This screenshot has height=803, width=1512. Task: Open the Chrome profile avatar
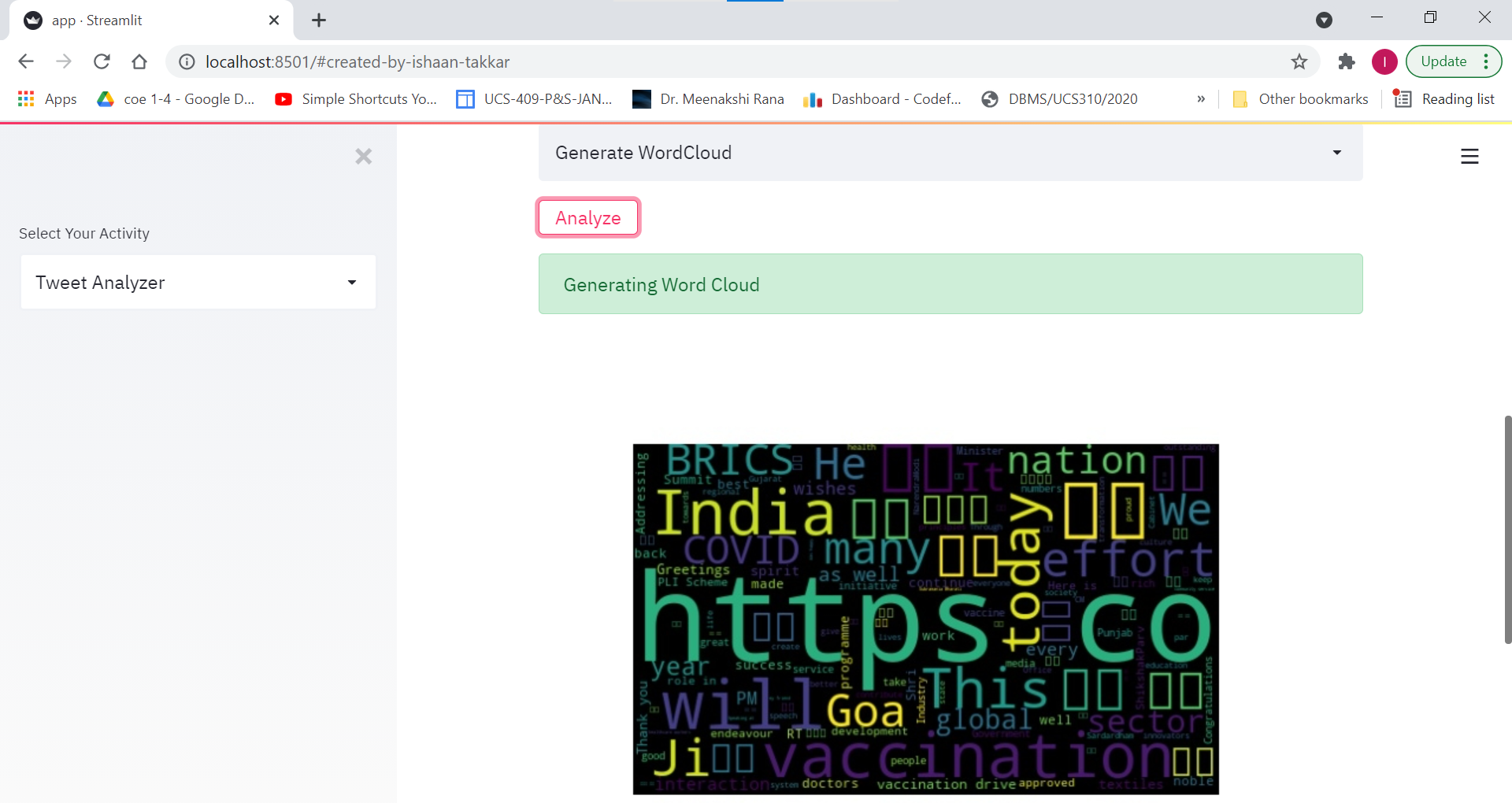point(1384,61)
